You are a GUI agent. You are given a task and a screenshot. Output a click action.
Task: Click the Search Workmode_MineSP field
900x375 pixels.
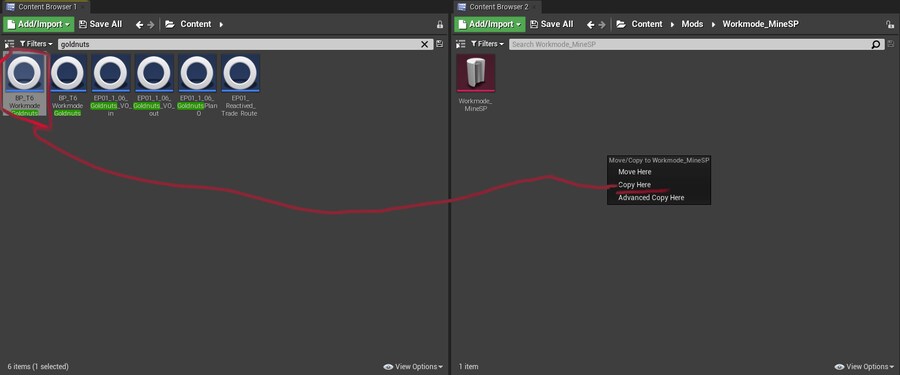click(x=690, y=44)
